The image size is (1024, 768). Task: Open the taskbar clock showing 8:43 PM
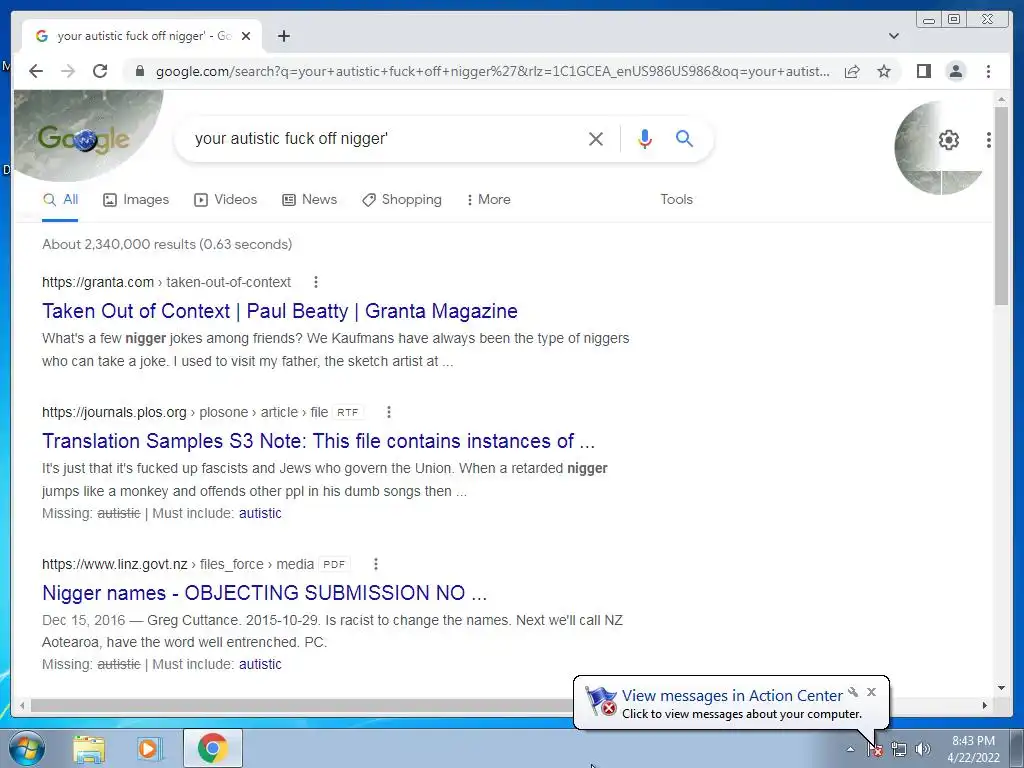(x=973, y=749)
